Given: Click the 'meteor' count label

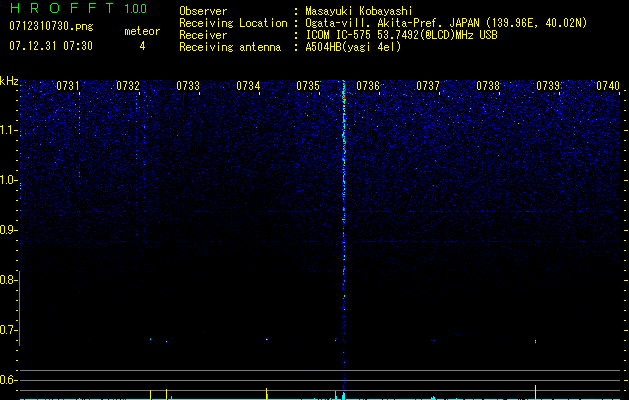Looking at the screenshot, I should pos(142,31).
